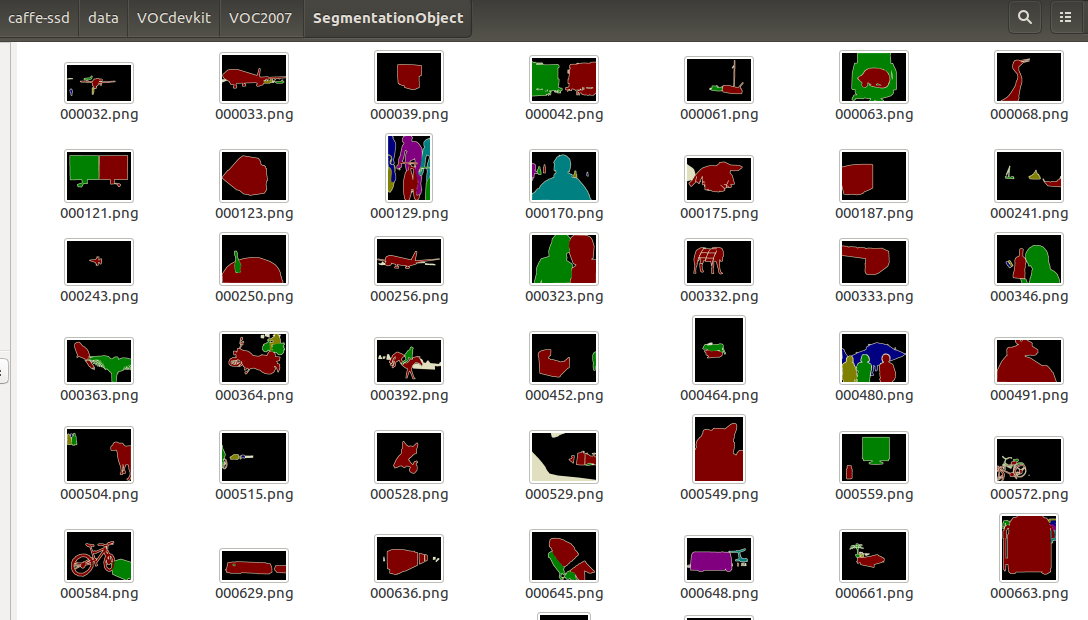
Task: Click the 000549.png thumbnail
Action: (719, 449)
